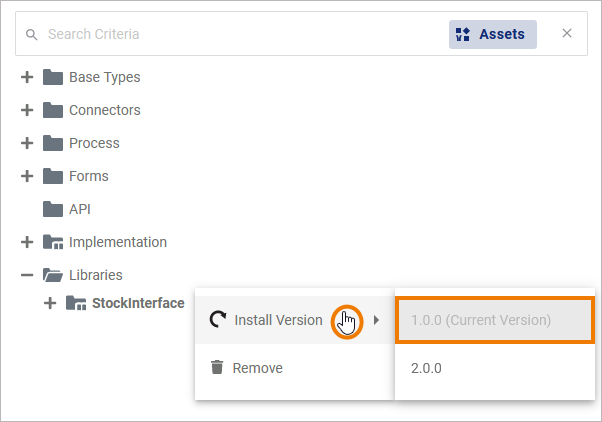Collapse the Libraries folder

(27, 275)
